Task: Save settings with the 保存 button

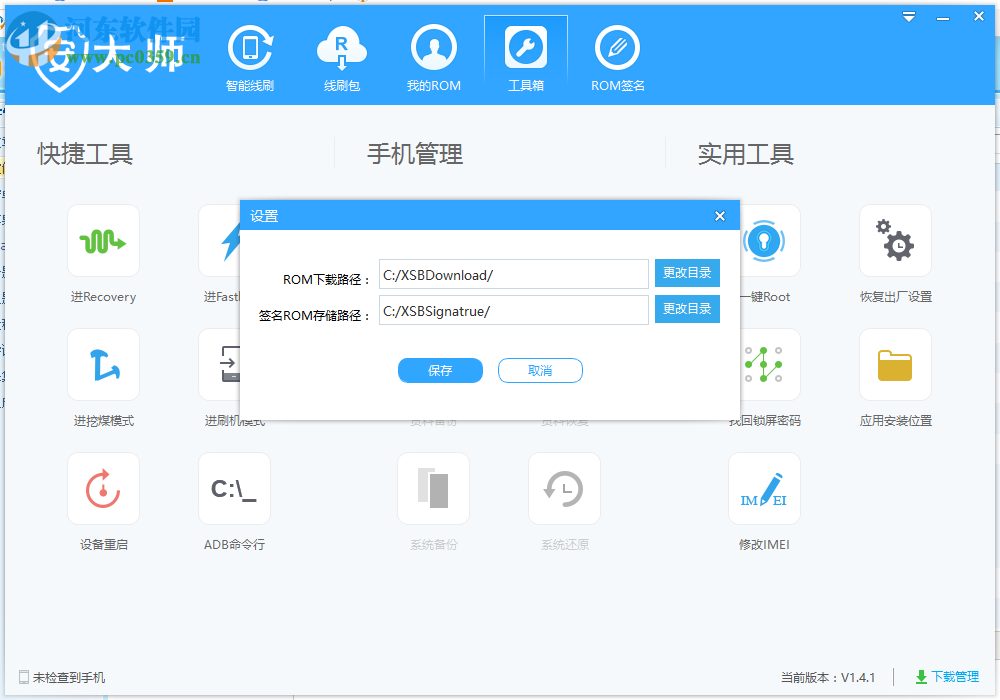Action: pyautogui.click(x=440, y=370)
